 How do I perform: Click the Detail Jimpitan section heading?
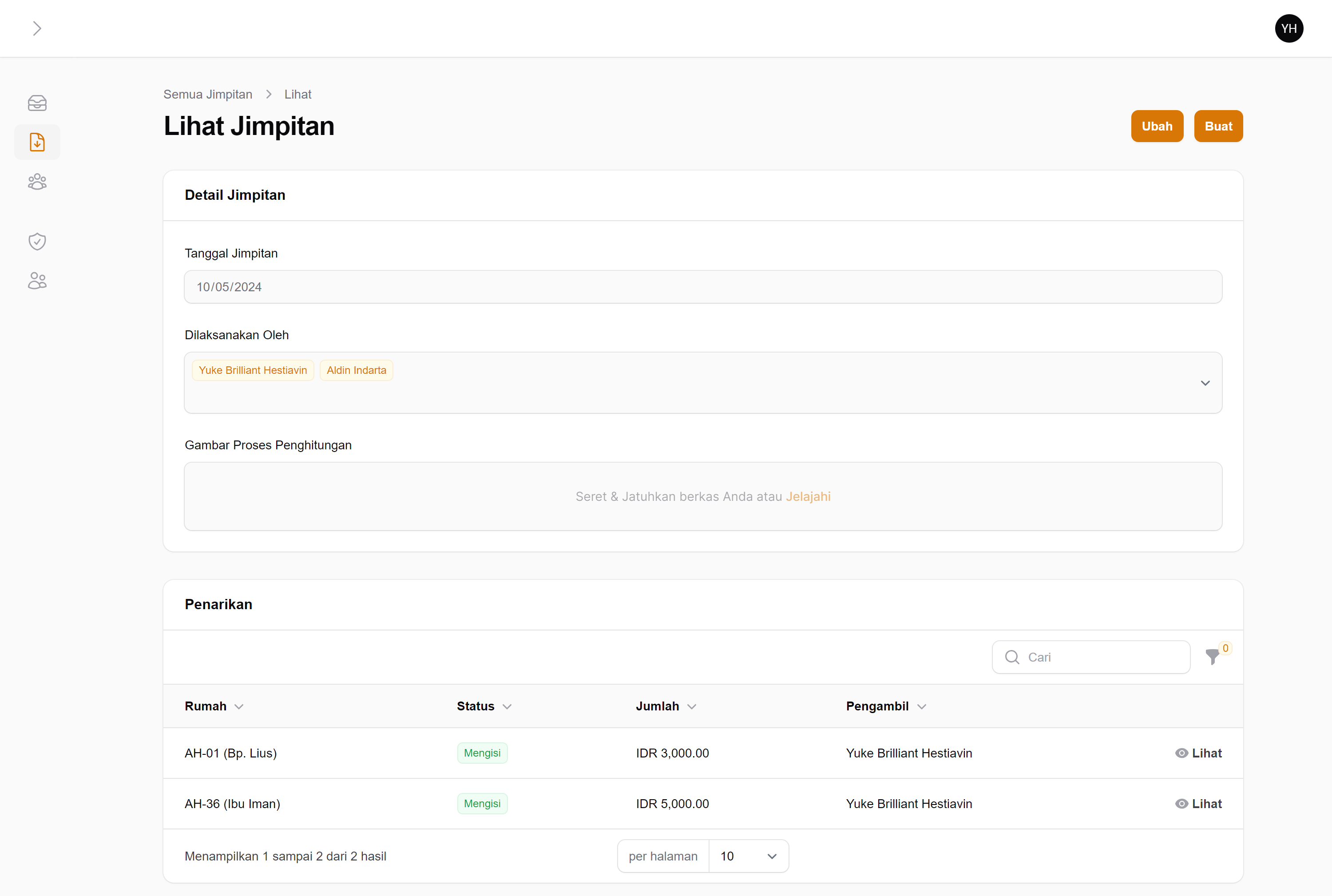(x=235, y=195)
